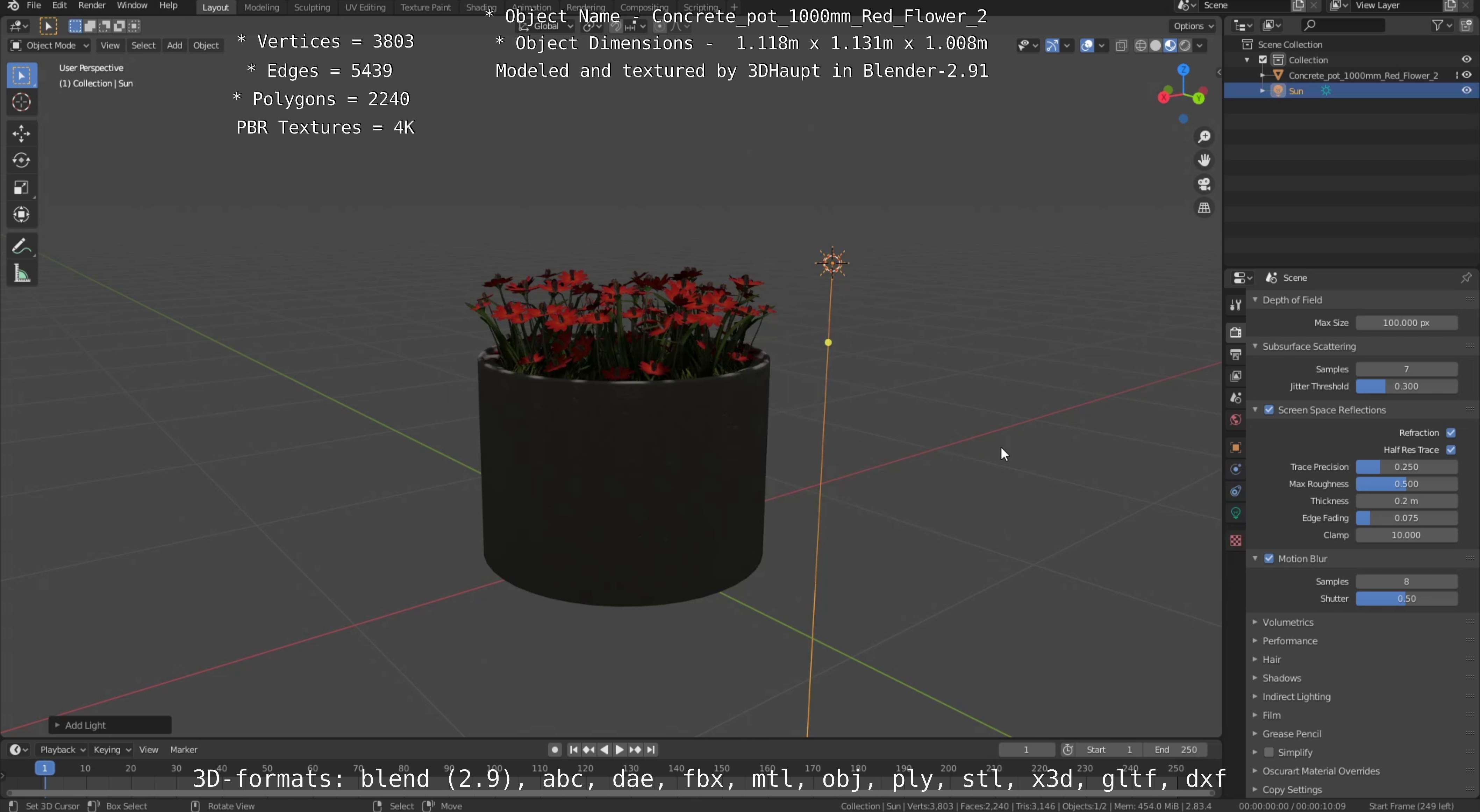
Task: Enable the Simplify checkbox
Action: pyautogui.click(x=1269, y=752)
